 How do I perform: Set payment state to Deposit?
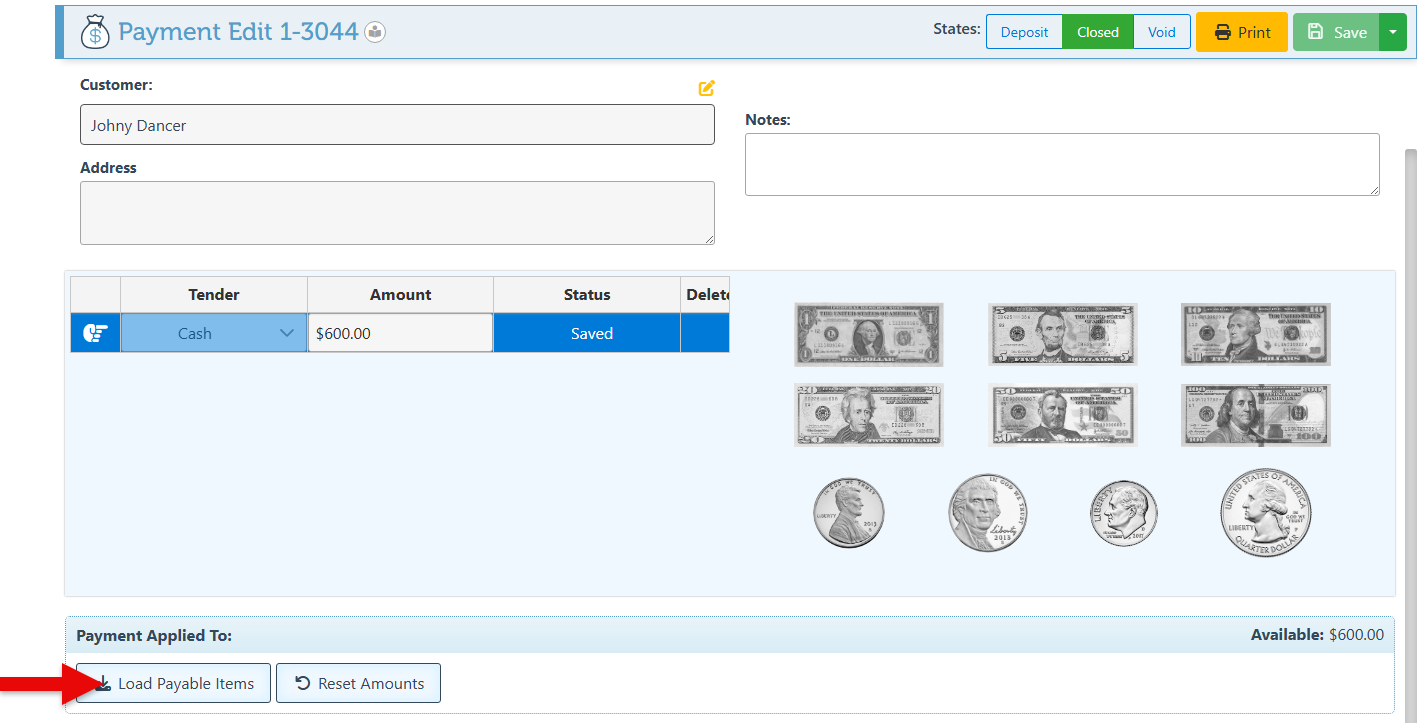1024,32
